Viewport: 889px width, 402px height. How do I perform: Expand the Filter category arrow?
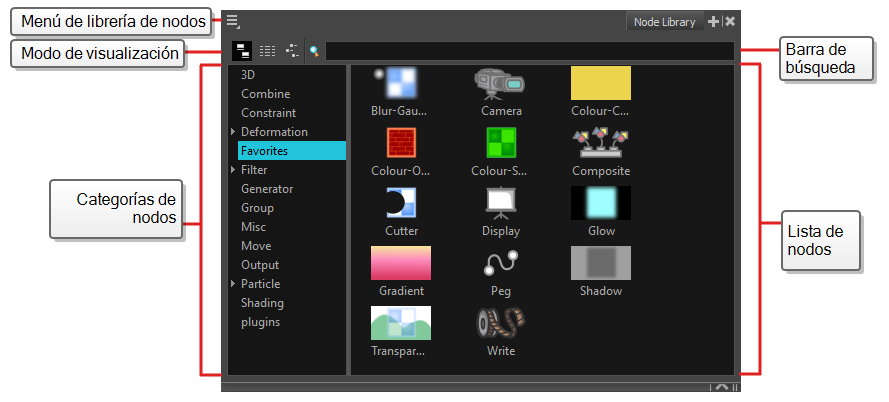click(233, 170)
